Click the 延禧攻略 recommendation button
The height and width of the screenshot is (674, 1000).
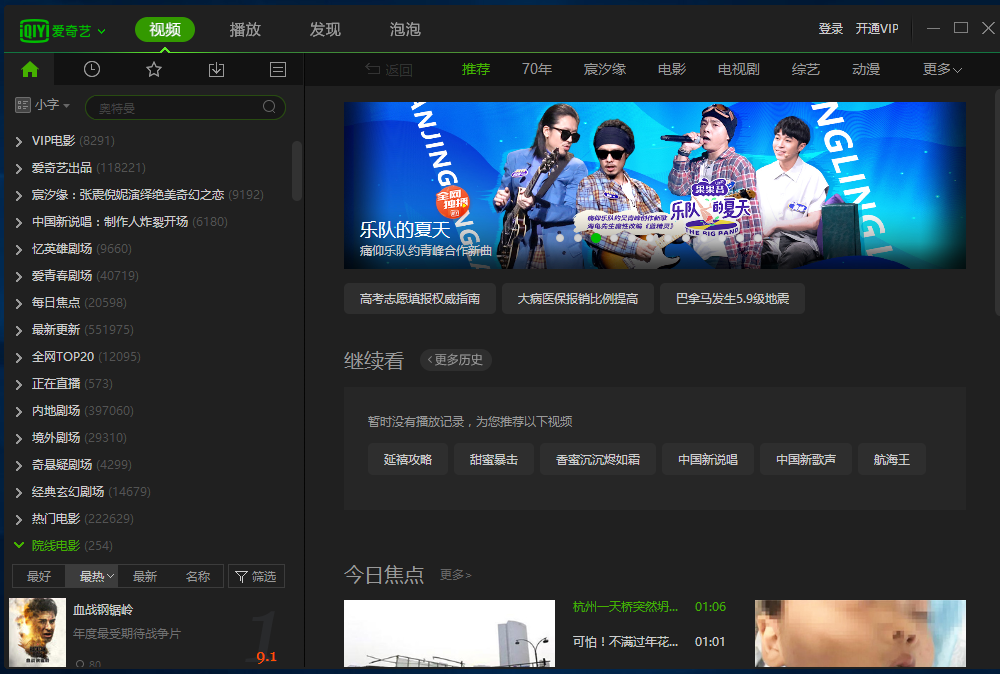point(407,459)
